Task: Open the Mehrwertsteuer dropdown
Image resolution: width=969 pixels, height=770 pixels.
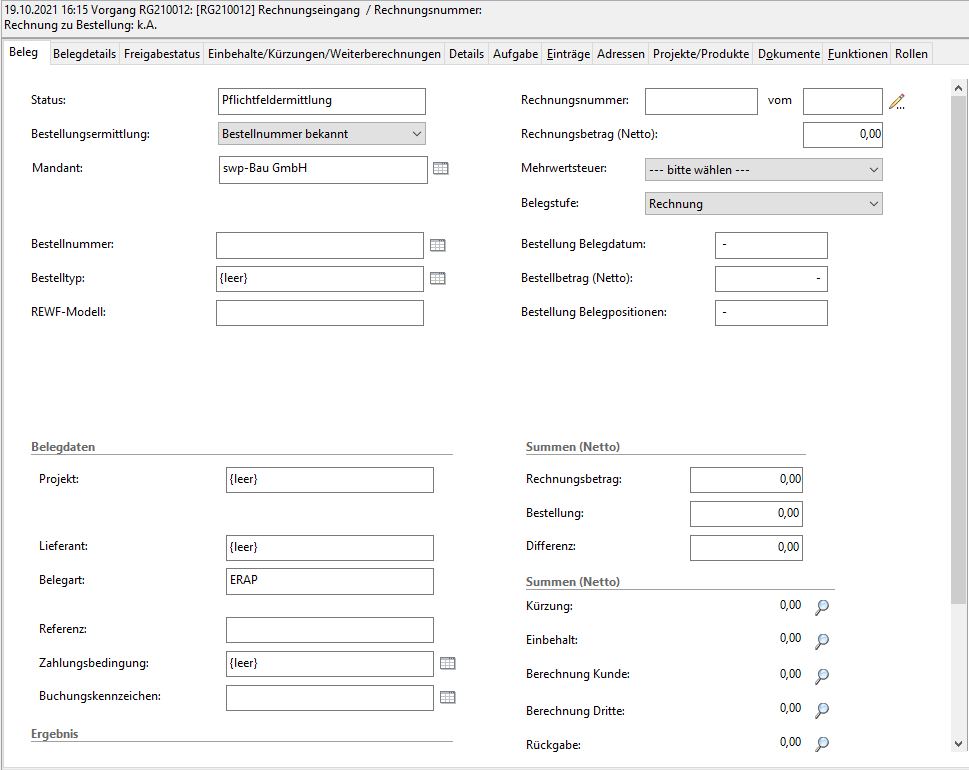Action: click(764, 169)
